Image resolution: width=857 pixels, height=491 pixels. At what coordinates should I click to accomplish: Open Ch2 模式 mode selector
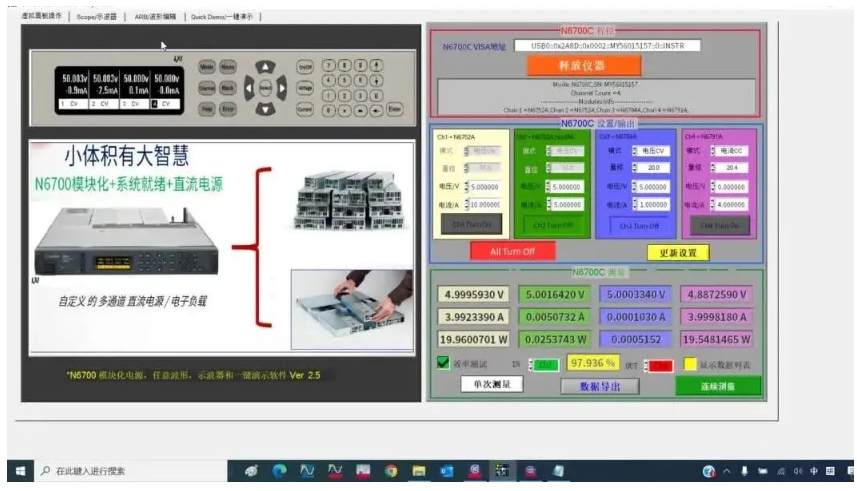coord(567,151)
